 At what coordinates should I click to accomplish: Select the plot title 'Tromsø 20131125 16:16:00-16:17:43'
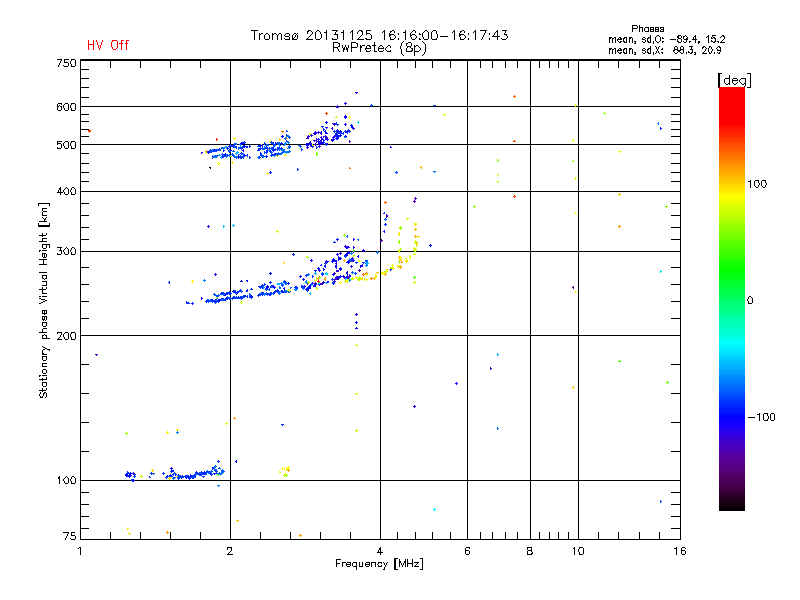pyautogui.click(x=379, y=35)
